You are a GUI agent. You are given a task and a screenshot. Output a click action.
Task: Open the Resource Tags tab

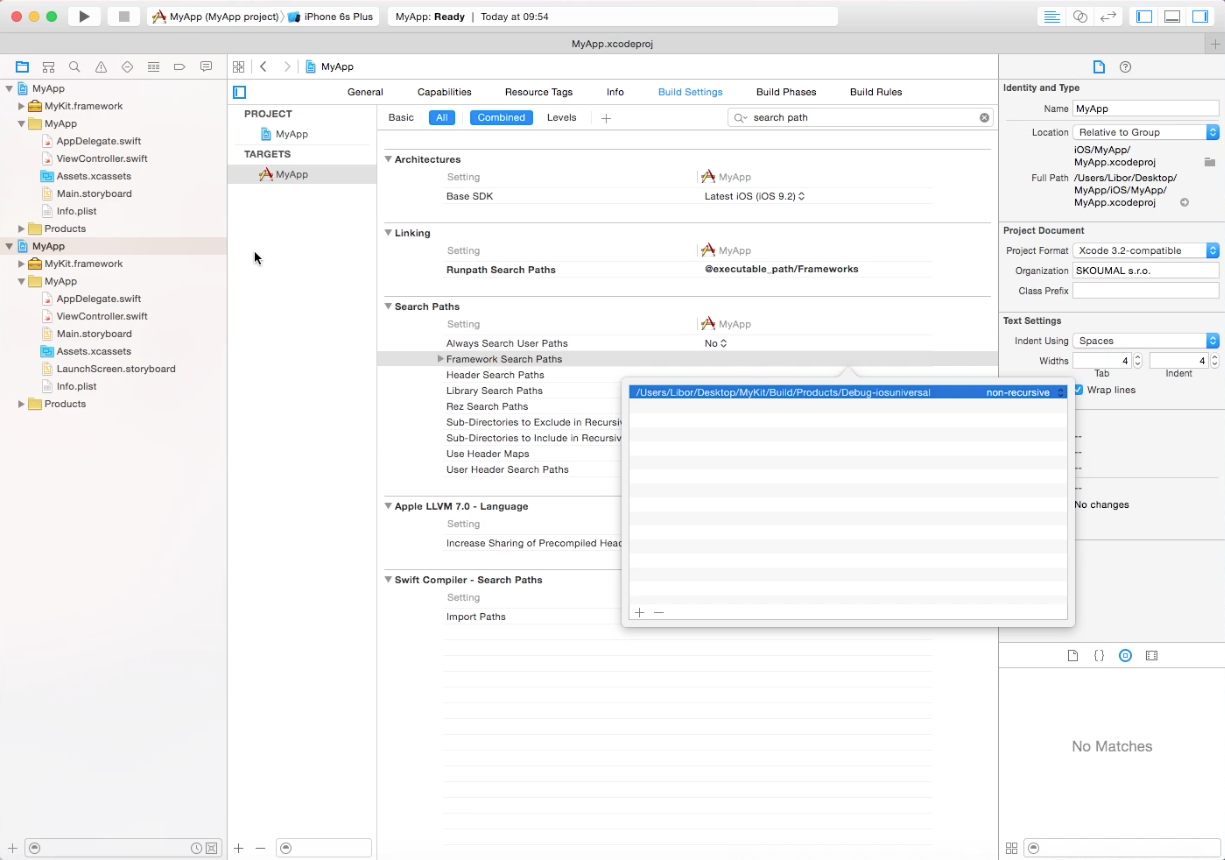coord(538,92)
